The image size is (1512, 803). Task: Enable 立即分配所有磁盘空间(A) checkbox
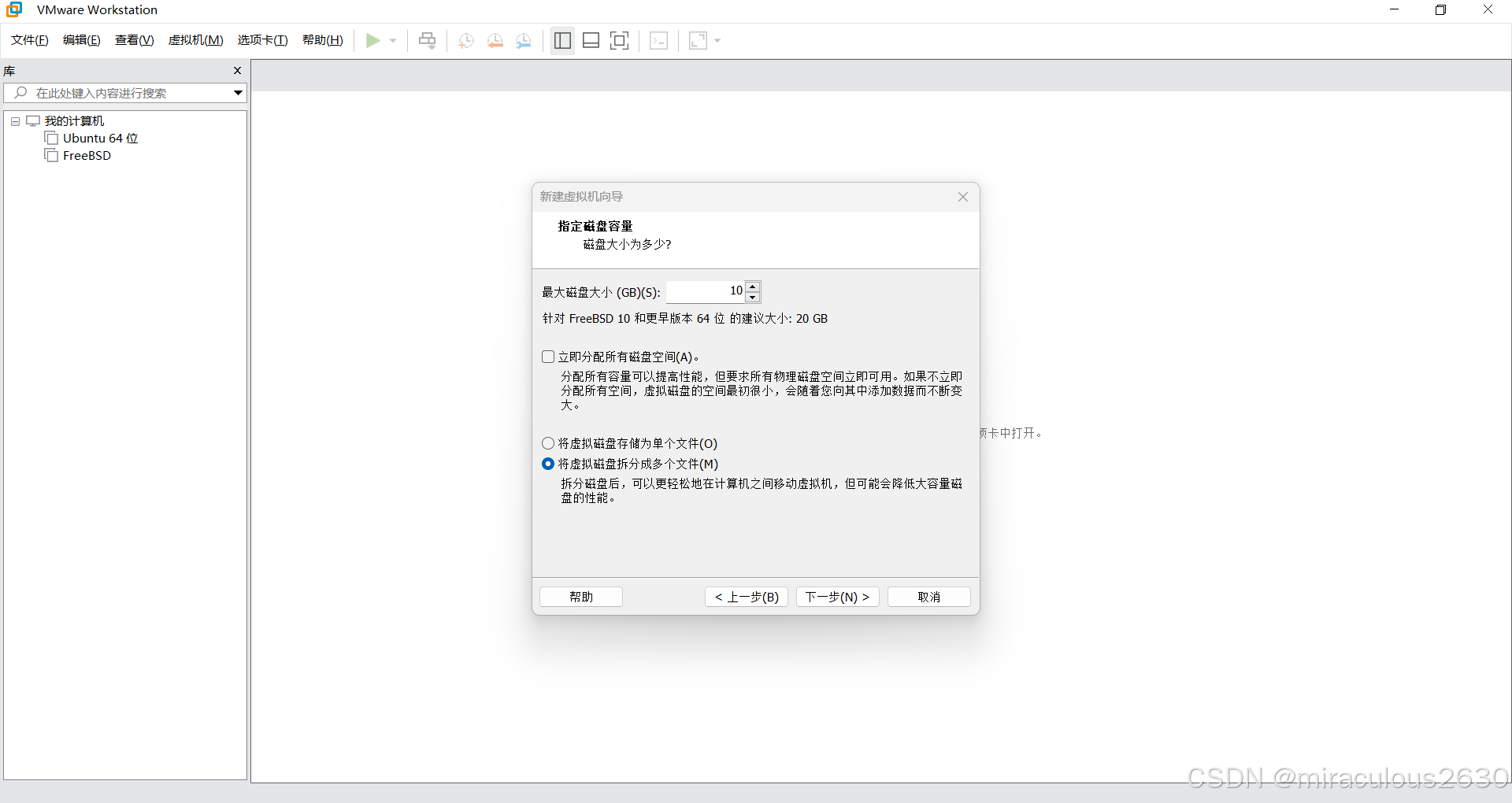(548, 357)
